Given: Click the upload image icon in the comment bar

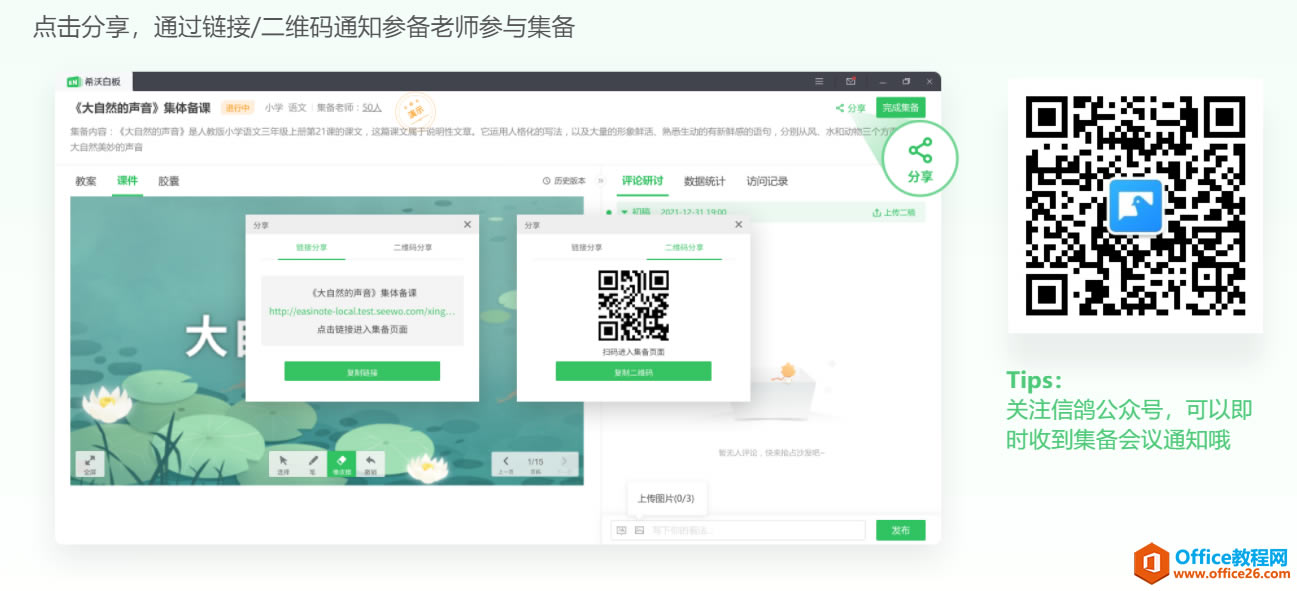Looking at the screenshot, I should click(x=639, y=530).
